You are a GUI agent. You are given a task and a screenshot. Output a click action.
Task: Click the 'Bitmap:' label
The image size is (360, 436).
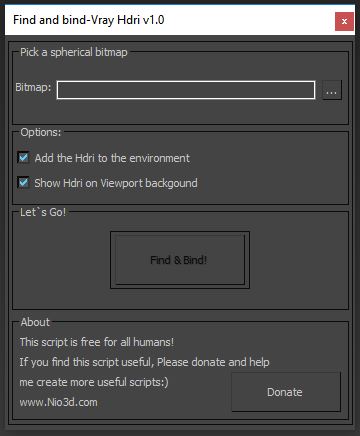click(33, 87)
